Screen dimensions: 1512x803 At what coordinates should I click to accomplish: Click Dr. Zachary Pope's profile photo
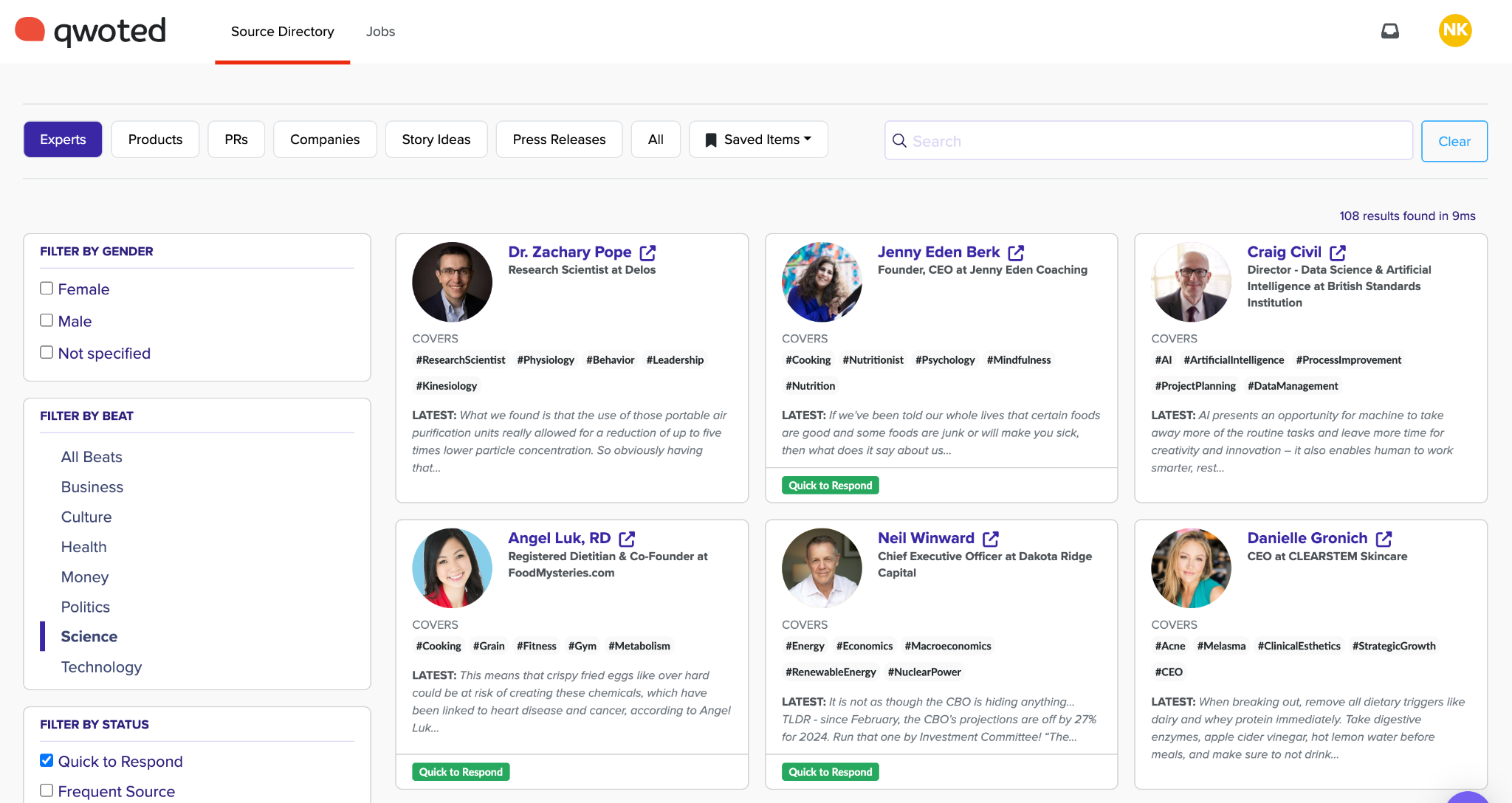pos(452,282)
